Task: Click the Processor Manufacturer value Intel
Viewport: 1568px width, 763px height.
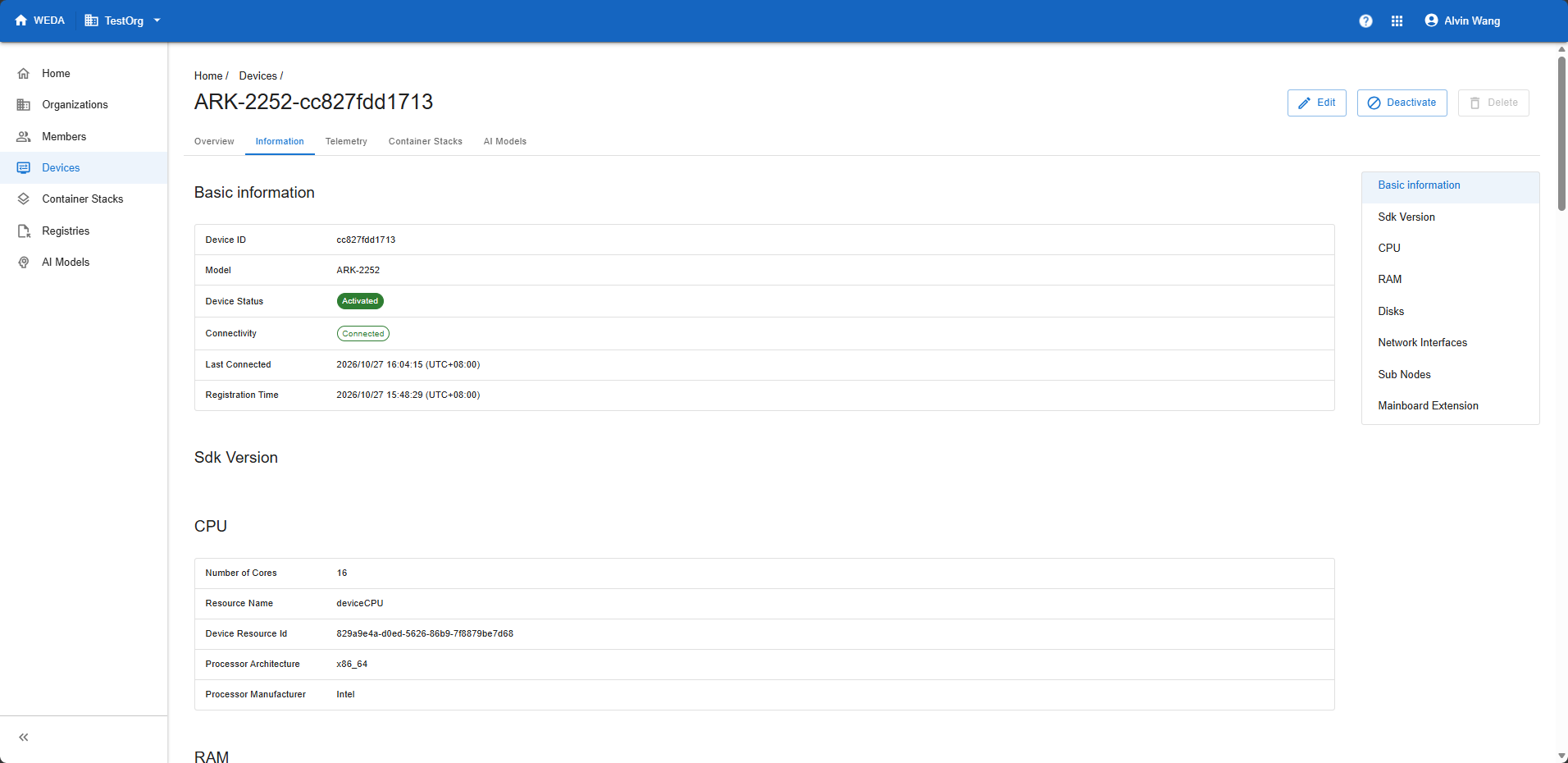Action: click(345, 695)
